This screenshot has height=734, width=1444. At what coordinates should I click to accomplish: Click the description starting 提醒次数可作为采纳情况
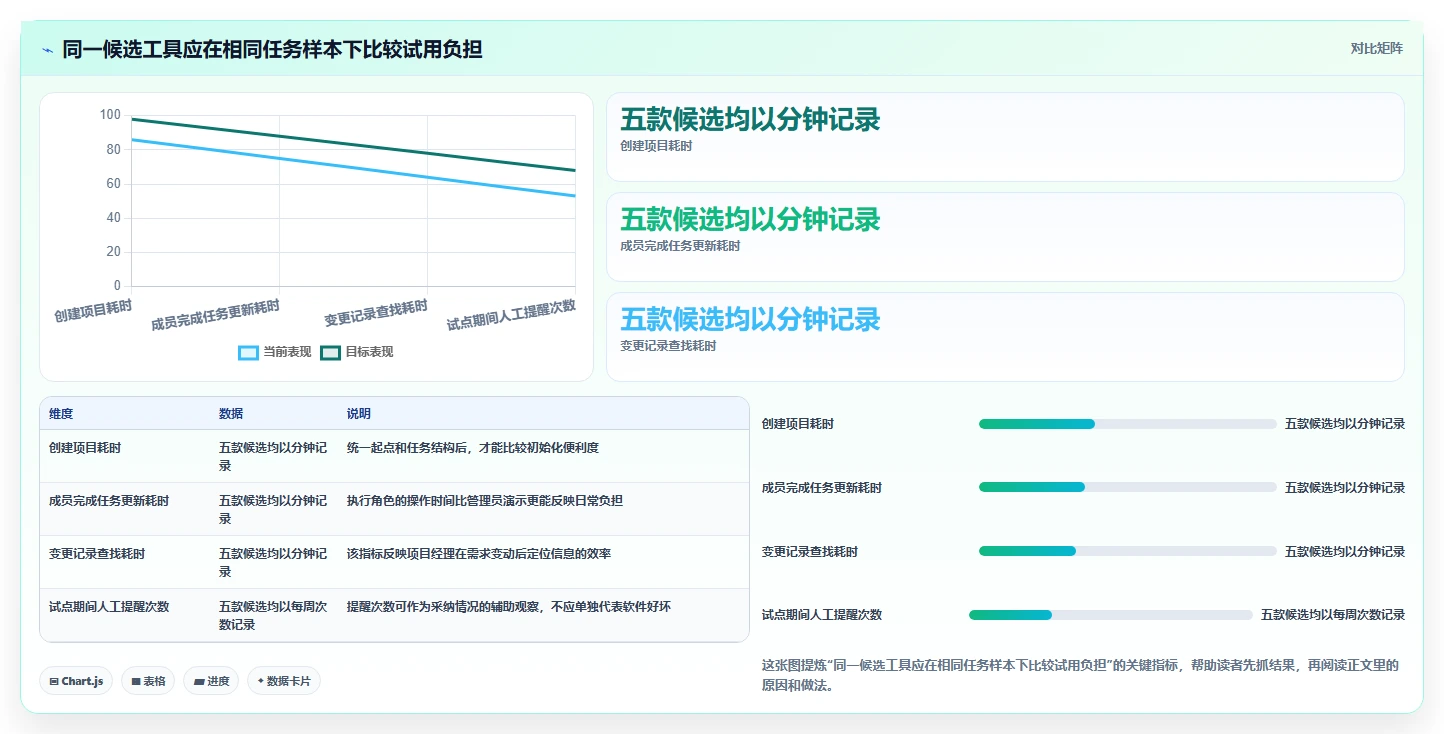click(509, 607)
